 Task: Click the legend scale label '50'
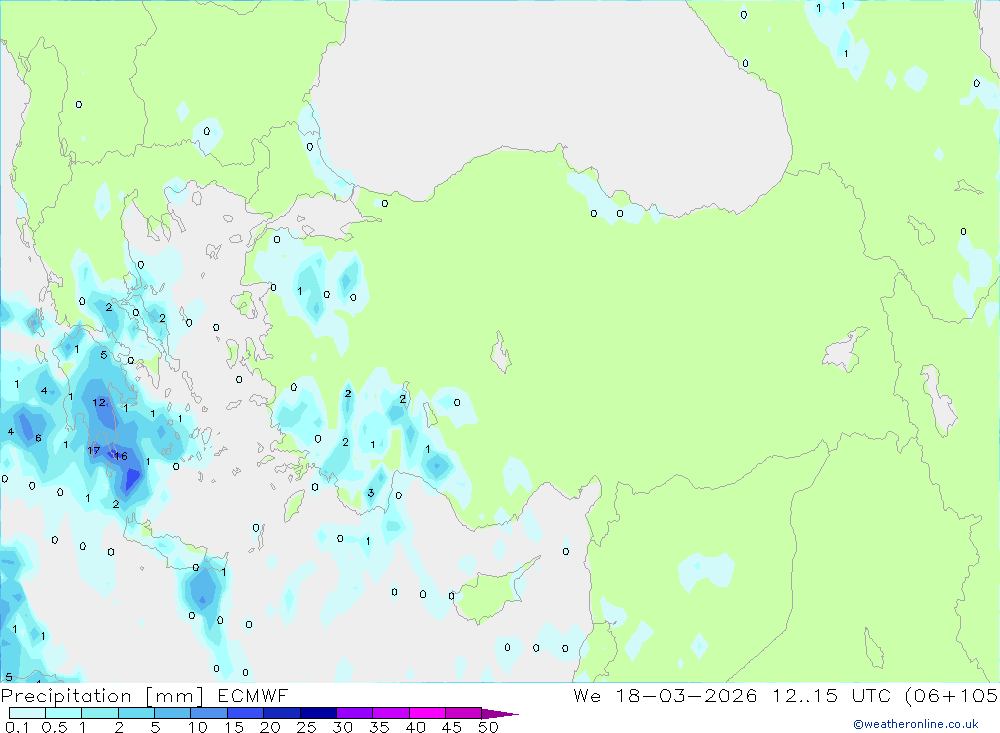489,727
